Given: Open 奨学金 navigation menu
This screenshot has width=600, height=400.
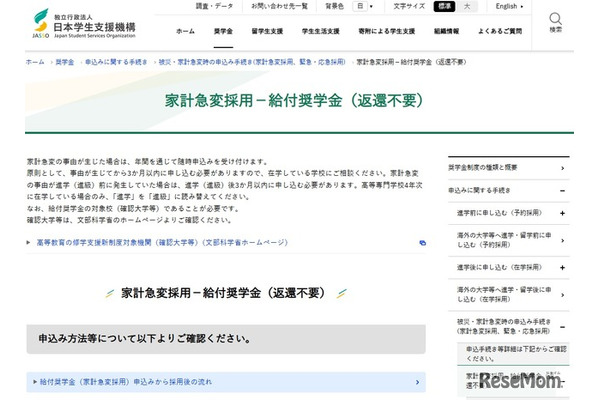Looking at the screenshot, I should pos(223,31).
